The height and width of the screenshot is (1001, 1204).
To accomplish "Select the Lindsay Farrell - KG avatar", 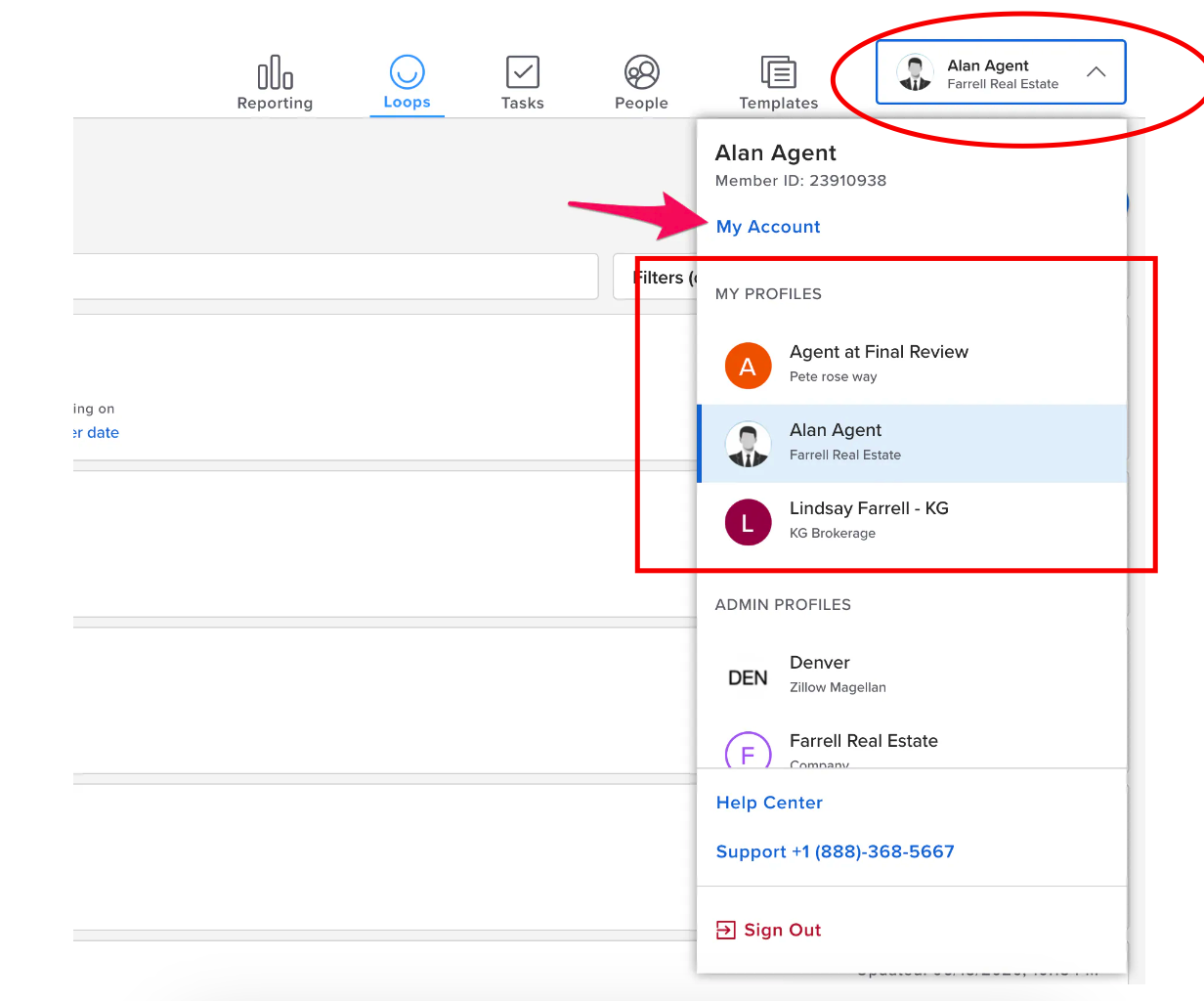I will [748, 522].
